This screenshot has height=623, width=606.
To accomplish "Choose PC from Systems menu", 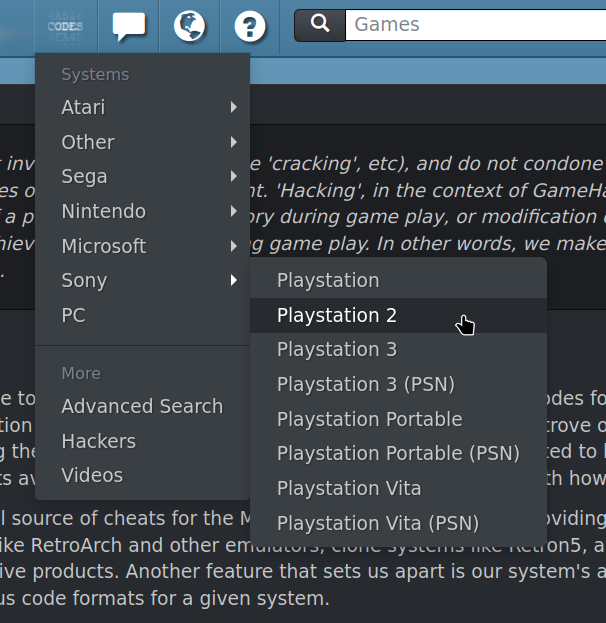I will tap(142, 315).
